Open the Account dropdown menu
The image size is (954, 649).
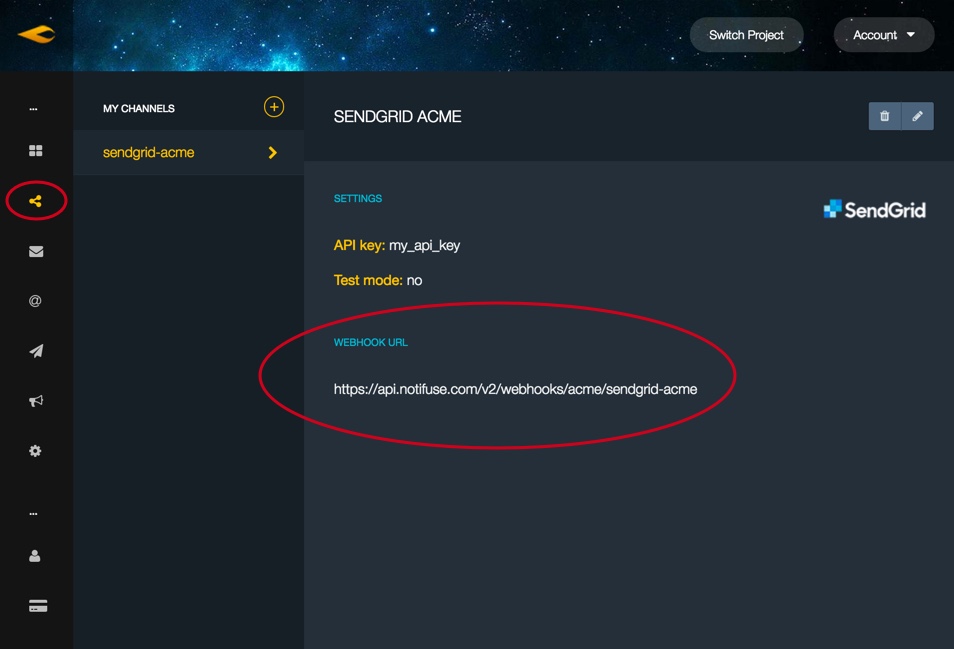pos(883,35)
